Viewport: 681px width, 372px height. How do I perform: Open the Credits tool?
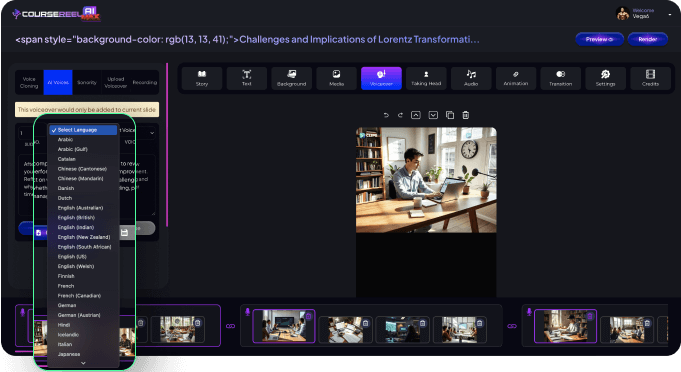(650, 78)
